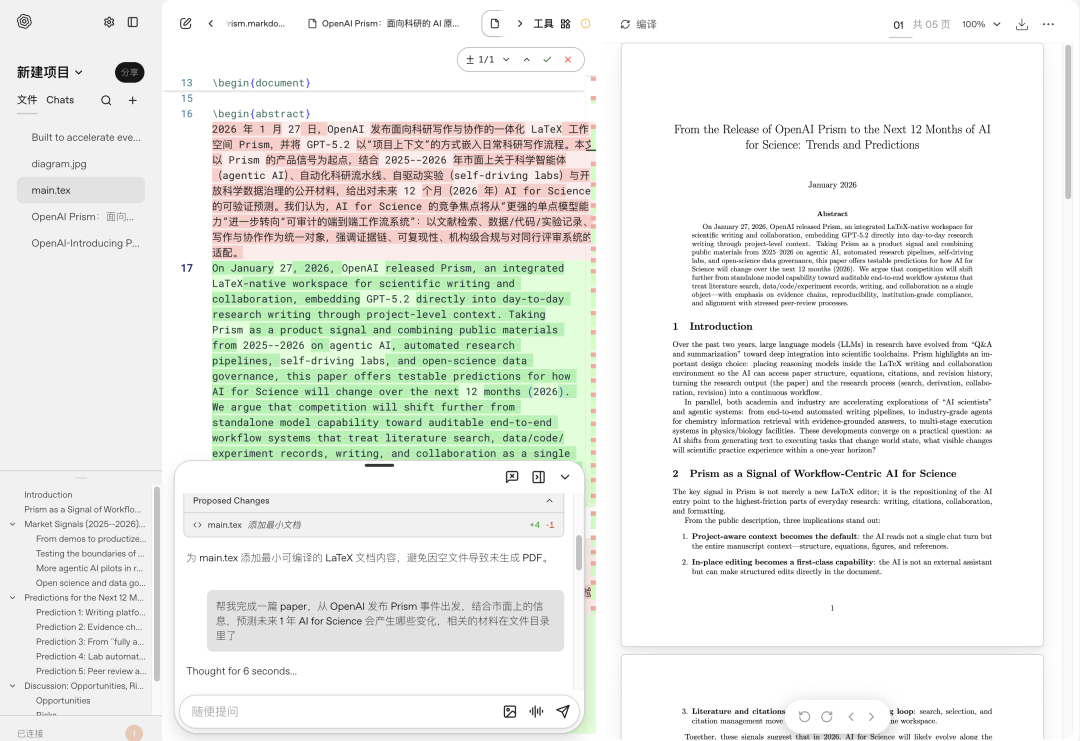Close the chat with the X bubble icon
Image resolution: width=1080 pixels, height=741 pixels.
point(512,477)
